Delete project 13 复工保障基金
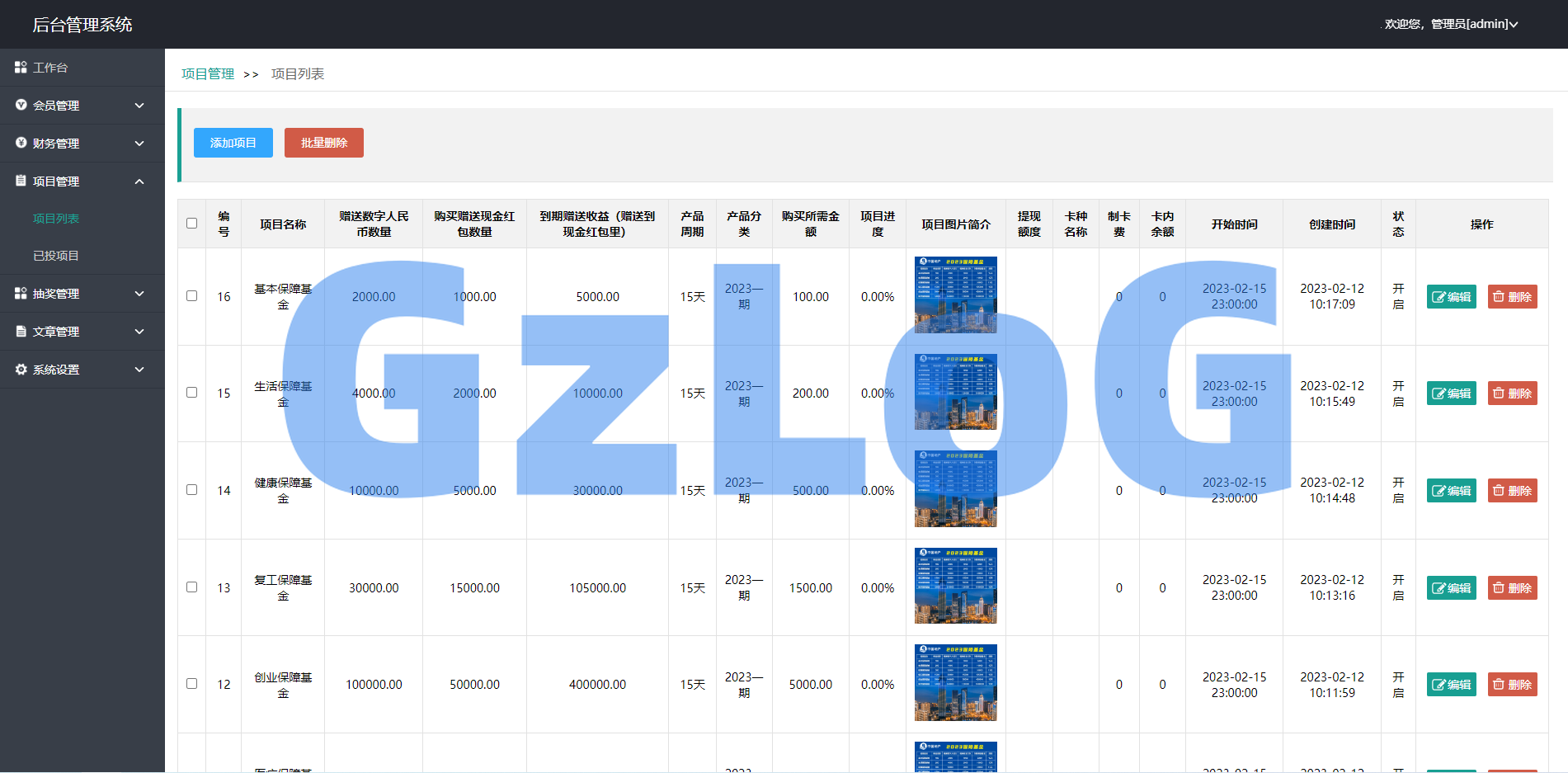The image size is (1568, 773). coord(1513,588)
